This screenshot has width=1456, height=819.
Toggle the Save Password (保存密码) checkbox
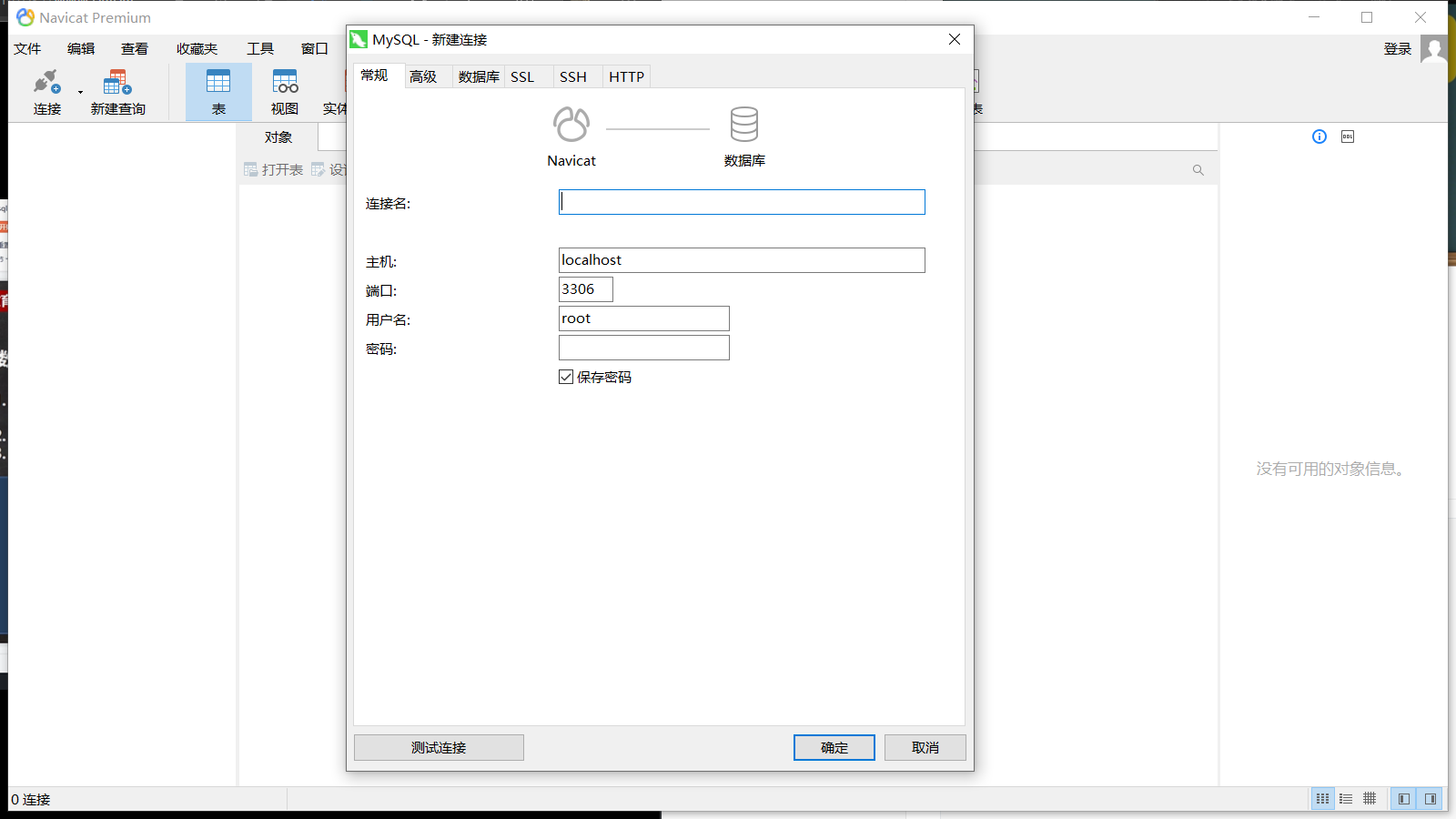(x=566, y=377)
